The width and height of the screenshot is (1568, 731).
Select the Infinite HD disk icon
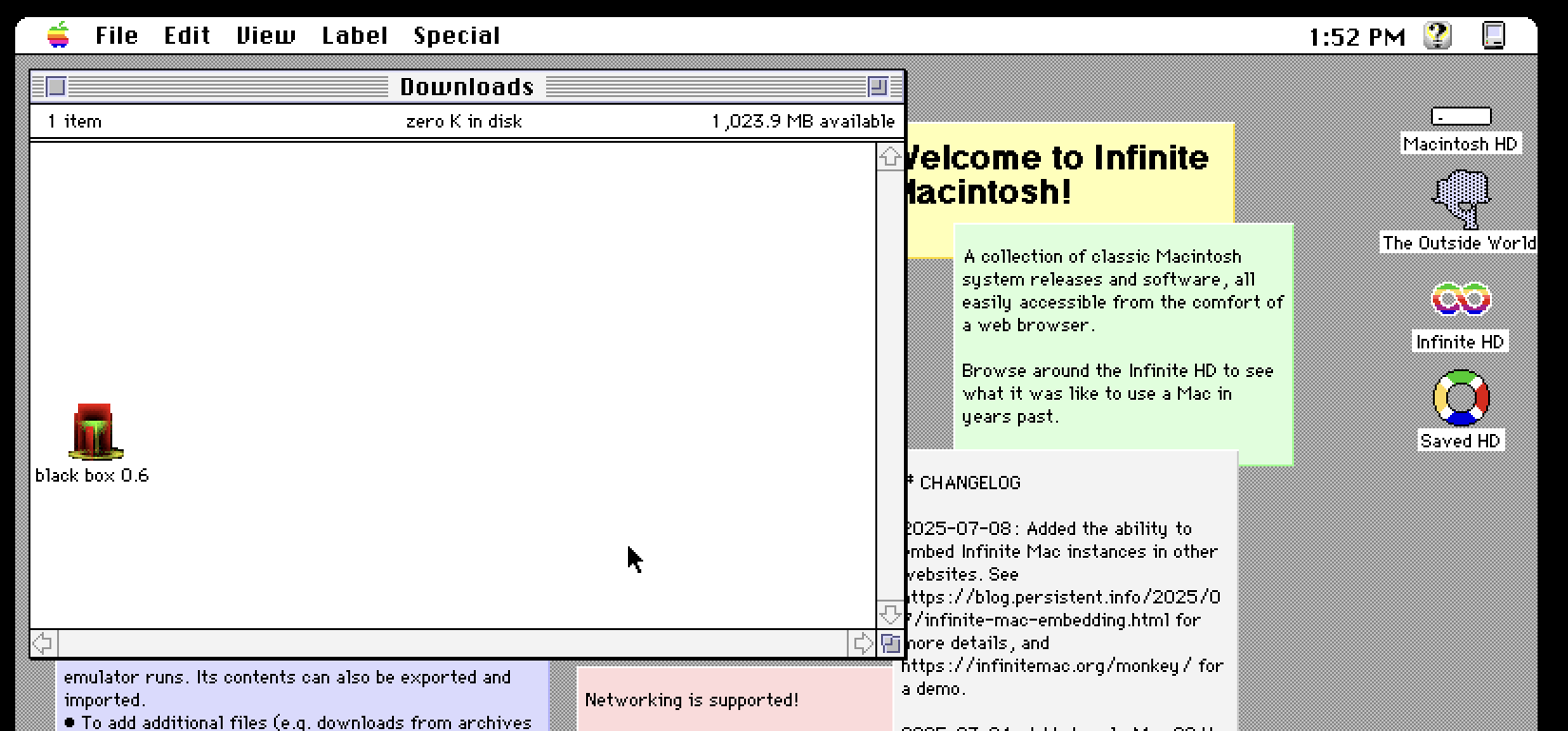tap(1460, 301)
